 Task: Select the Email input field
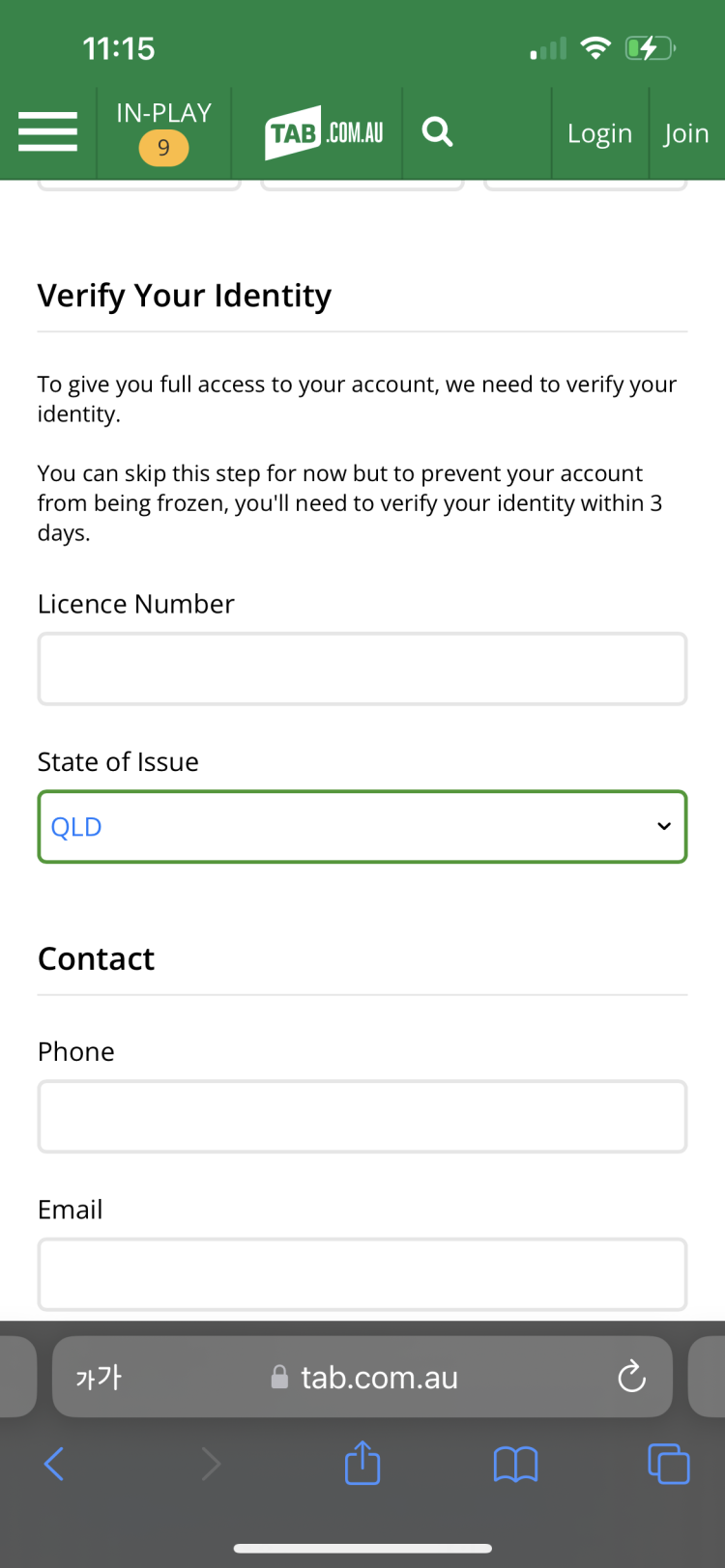[x=362, y=1274]
